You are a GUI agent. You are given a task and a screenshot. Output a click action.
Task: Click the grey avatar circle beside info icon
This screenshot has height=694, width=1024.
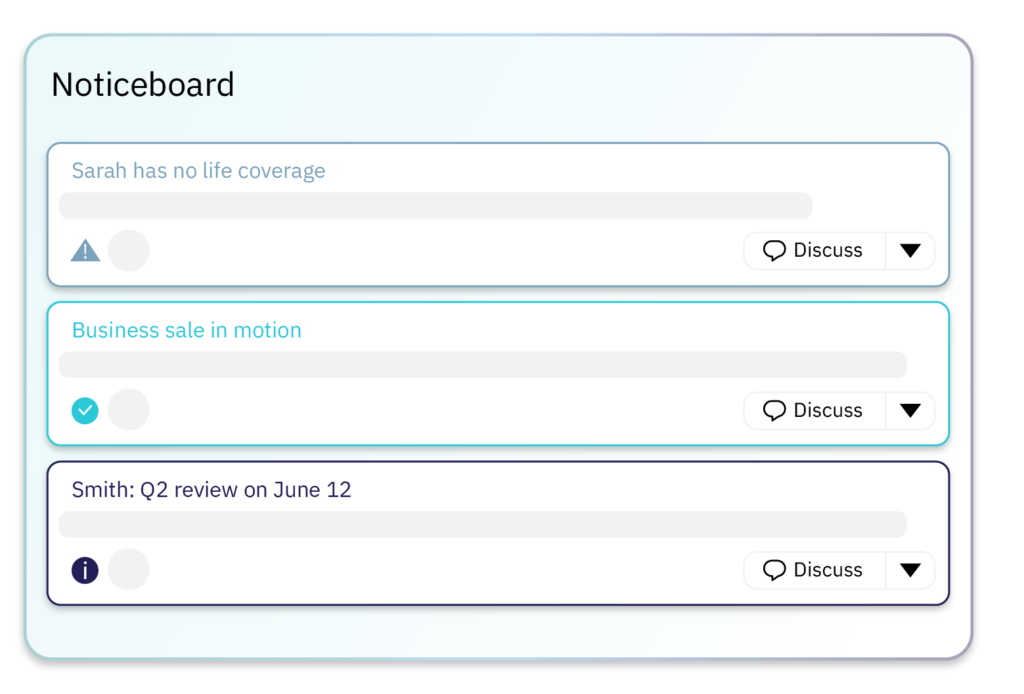point(129,569)
